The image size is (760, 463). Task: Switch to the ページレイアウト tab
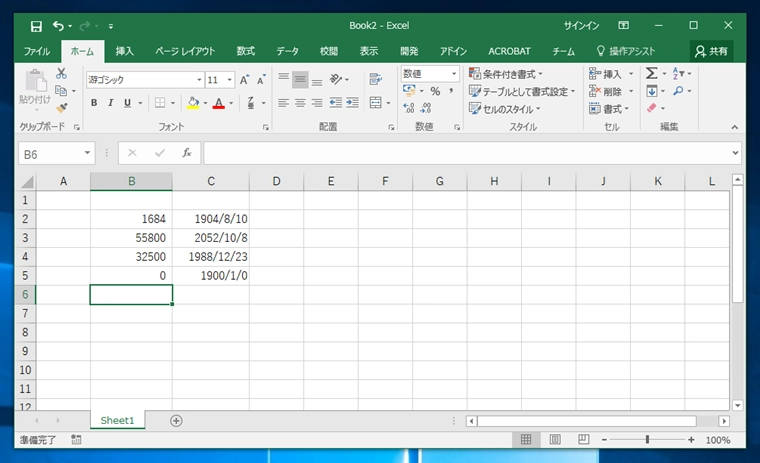pyautogui.click(x=185, y=51)
